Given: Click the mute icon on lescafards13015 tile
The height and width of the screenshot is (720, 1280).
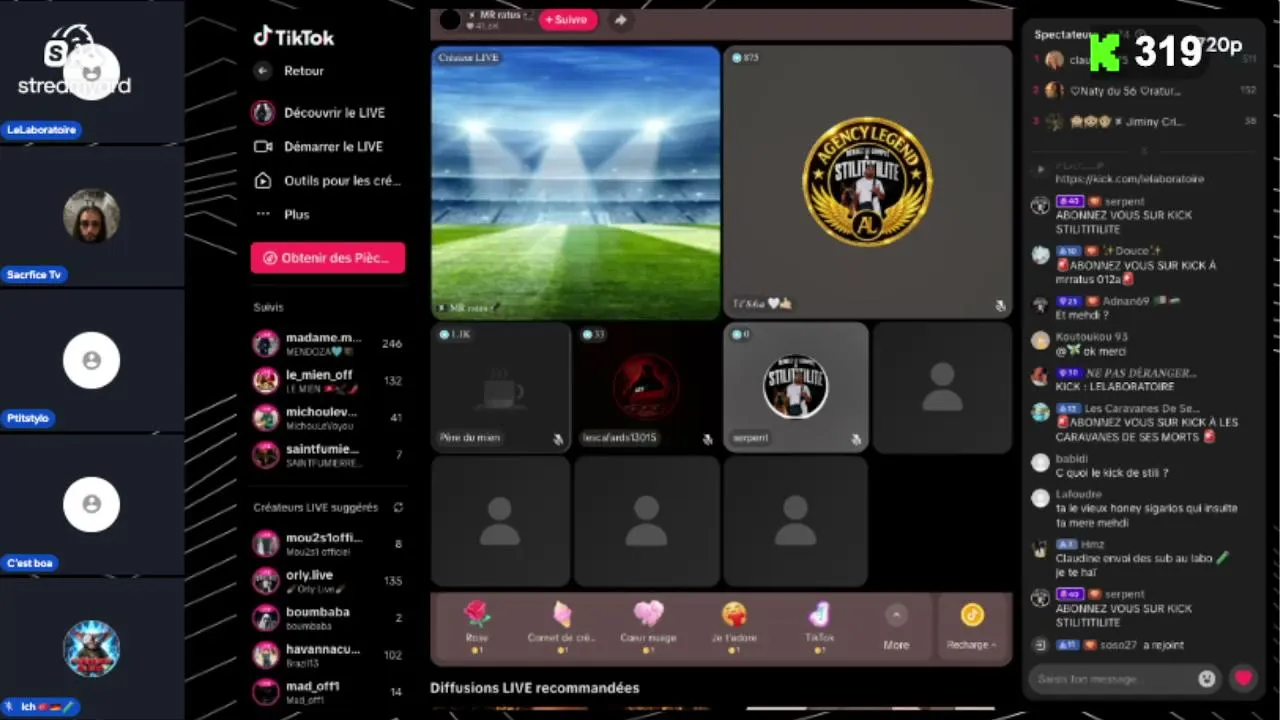Looking at the screenshot, I should [707, 439].
